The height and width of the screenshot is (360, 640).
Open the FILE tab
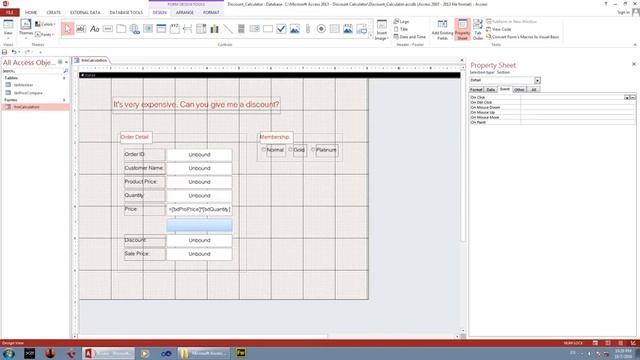[x=10, y=12]
